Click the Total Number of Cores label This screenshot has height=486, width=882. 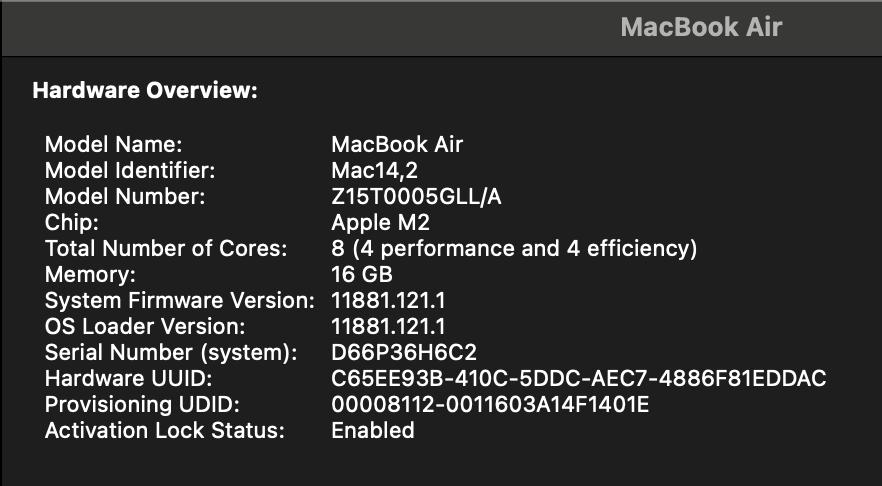coord(166,249)
